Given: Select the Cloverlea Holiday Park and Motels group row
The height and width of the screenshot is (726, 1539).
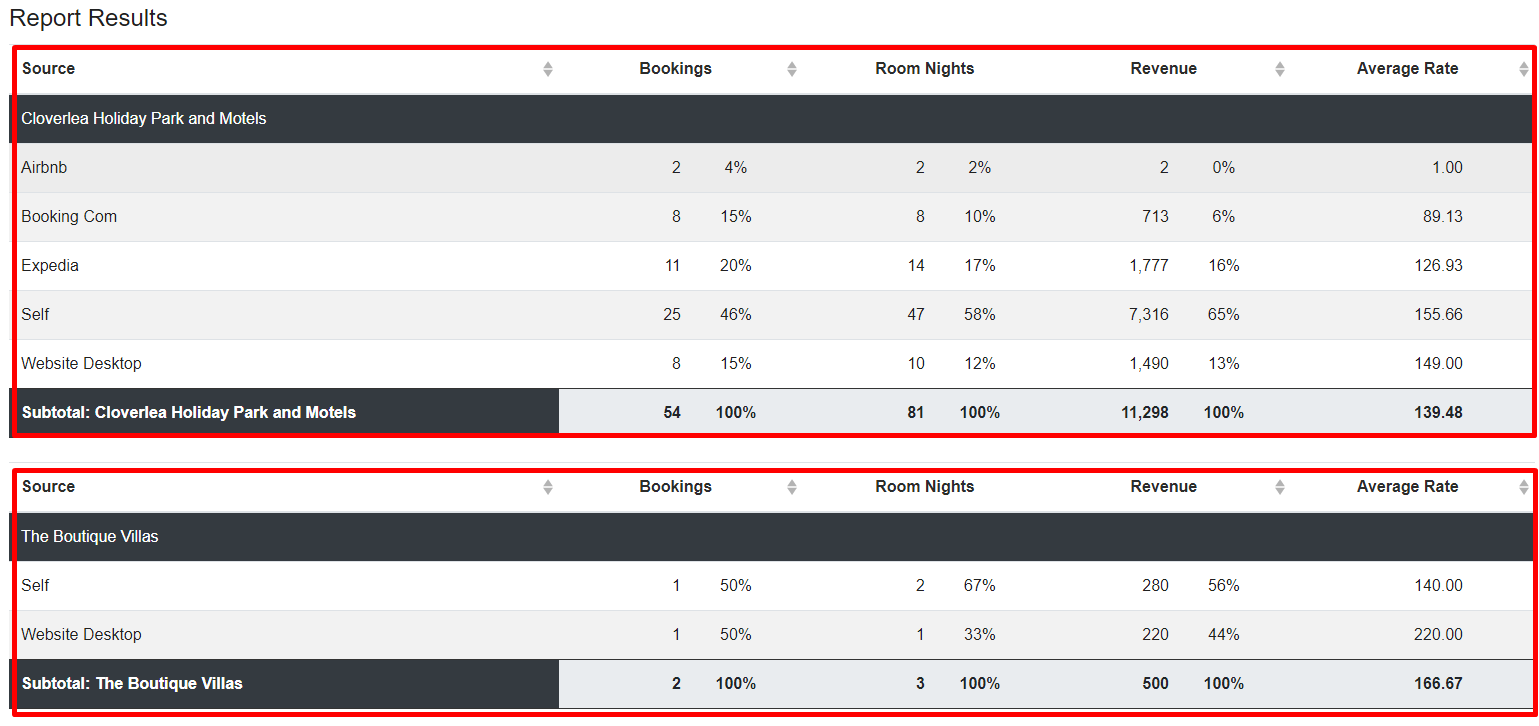Looking at the screenshot, I should point(772,119).
